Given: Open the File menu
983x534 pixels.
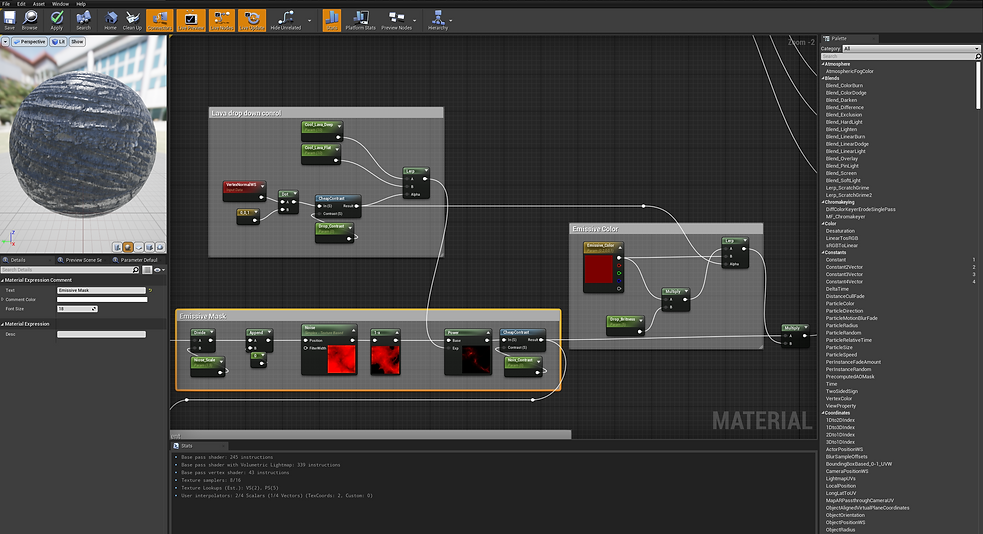Looking at the screenshot, I should (6, 4).
